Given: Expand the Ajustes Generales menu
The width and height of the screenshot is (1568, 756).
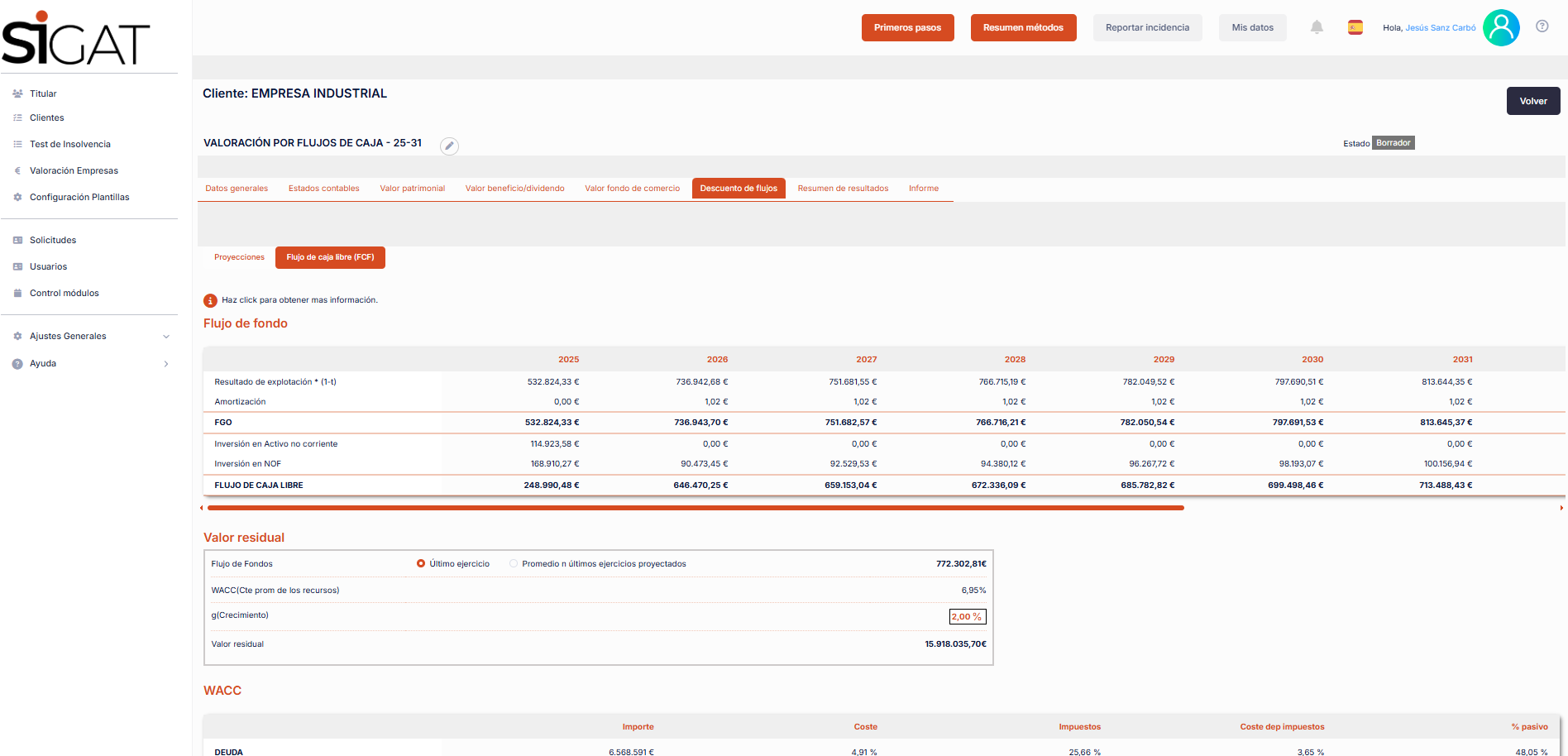Looking at the screenshot, I should pos(91,336).
